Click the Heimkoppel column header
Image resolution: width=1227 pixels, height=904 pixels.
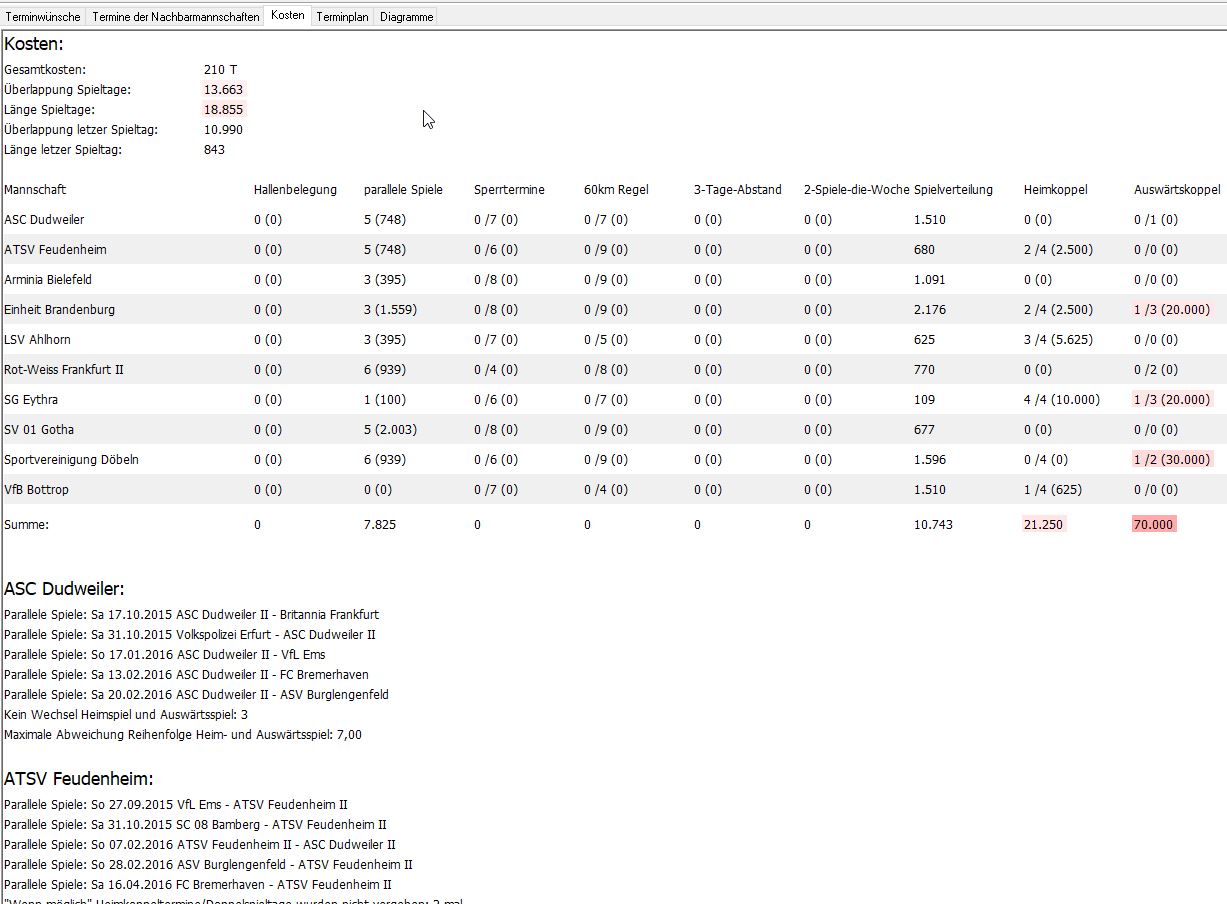[x=1055, y=190]
